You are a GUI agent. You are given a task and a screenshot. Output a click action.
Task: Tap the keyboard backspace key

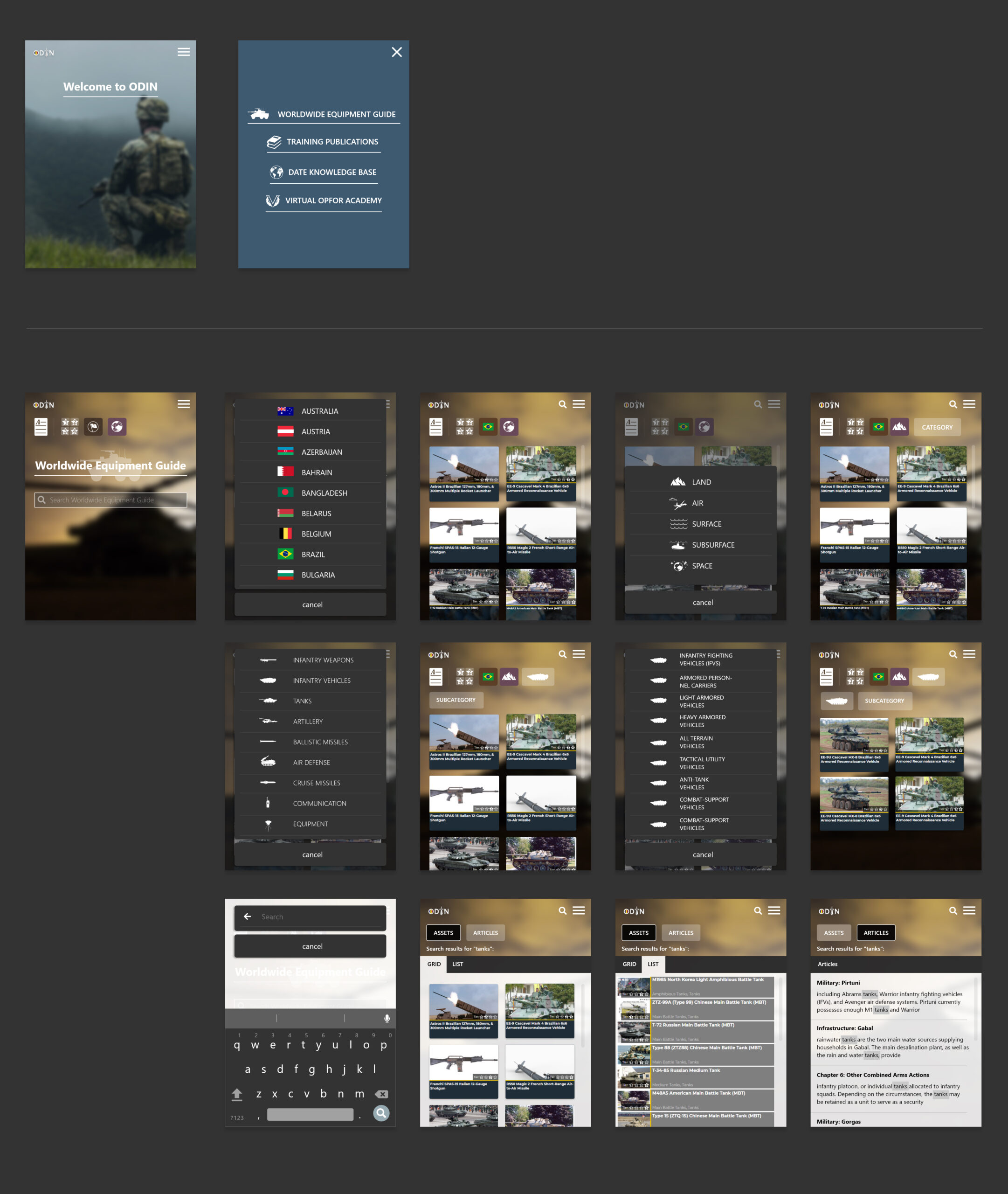pyautogui.click(x=381, y=1094)
